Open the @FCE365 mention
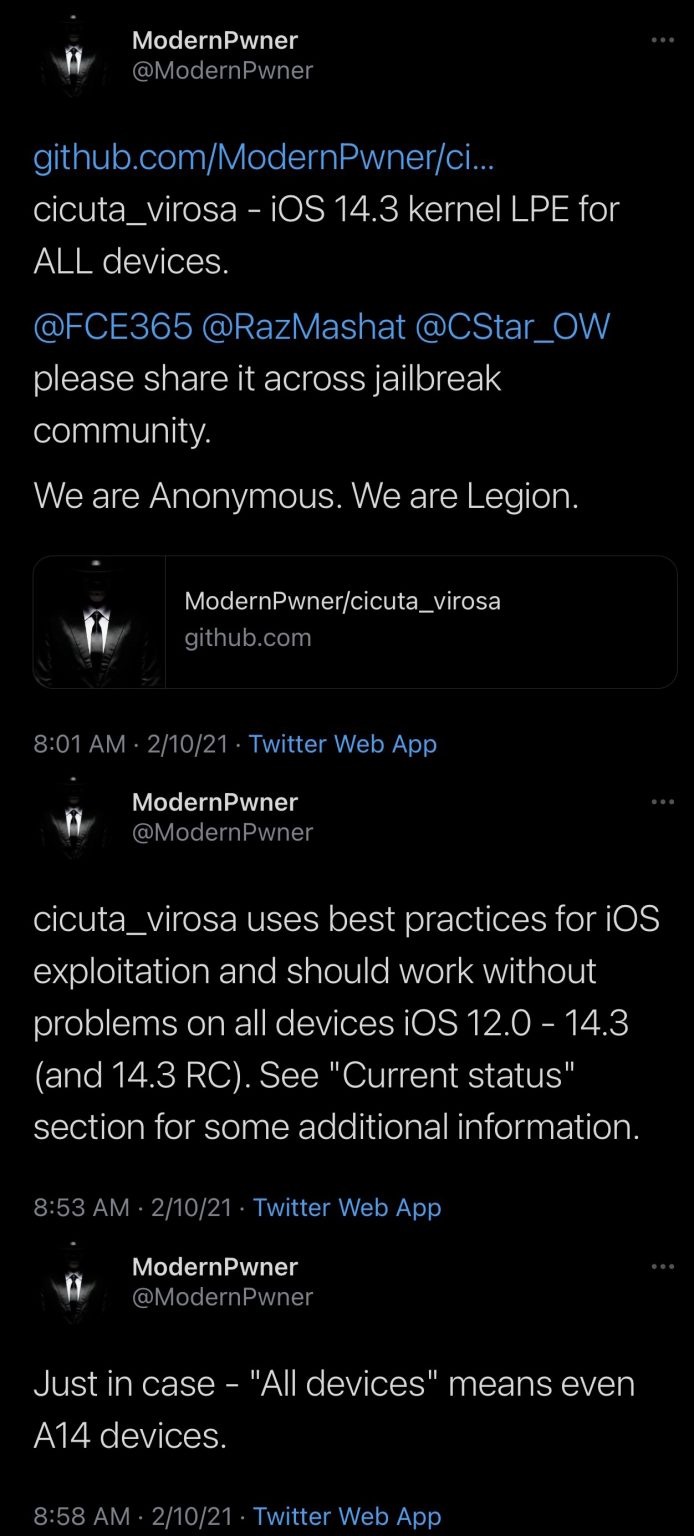The image size is (694, 1536). pos(113,326)
